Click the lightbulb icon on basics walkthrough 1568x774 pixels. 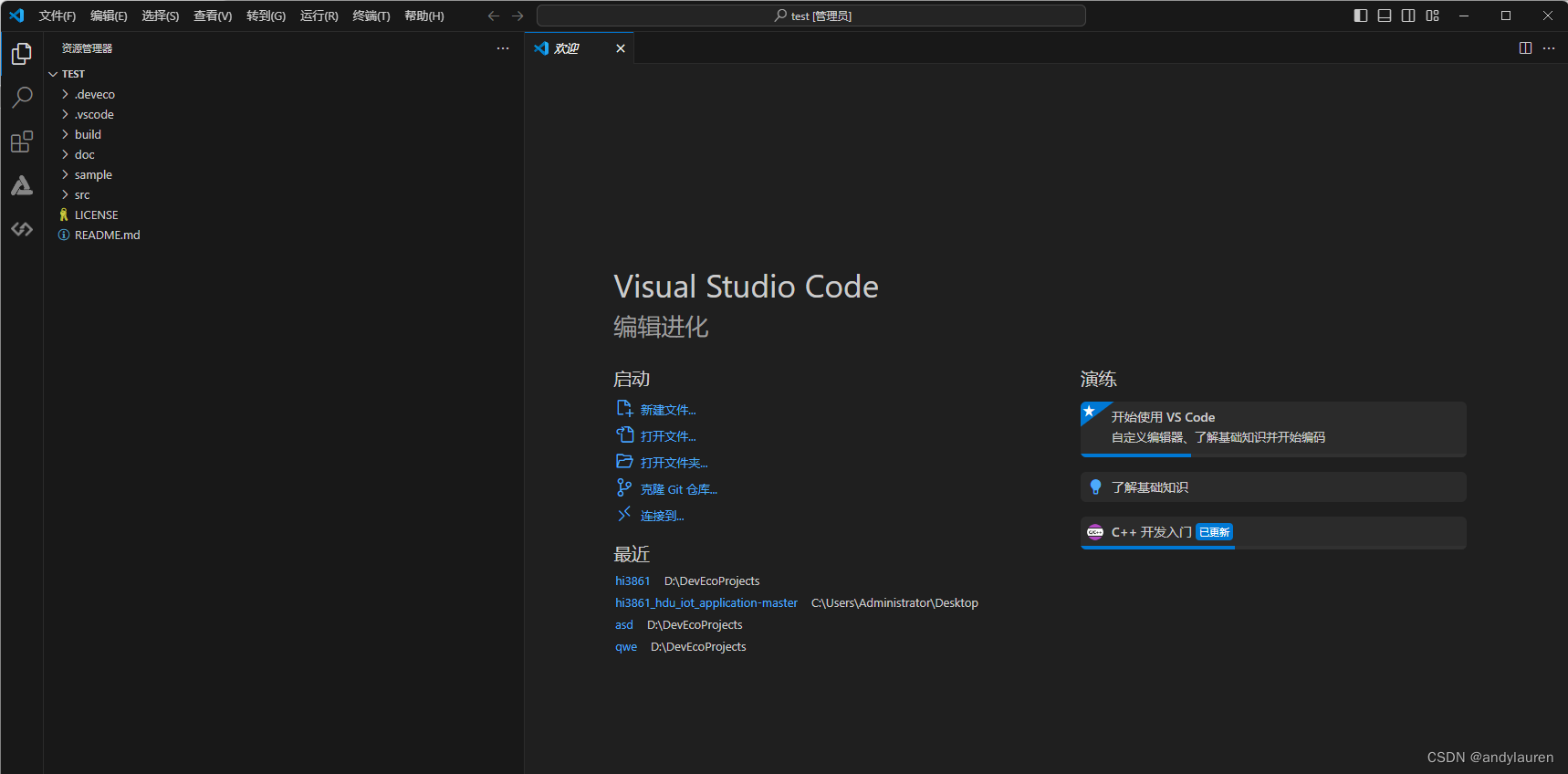click(1095, 487)
